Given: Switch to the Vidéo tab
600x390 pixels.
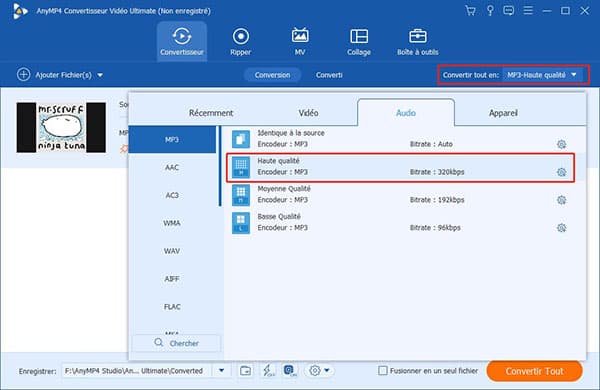Looking at the screenshot, I should 308,113.
